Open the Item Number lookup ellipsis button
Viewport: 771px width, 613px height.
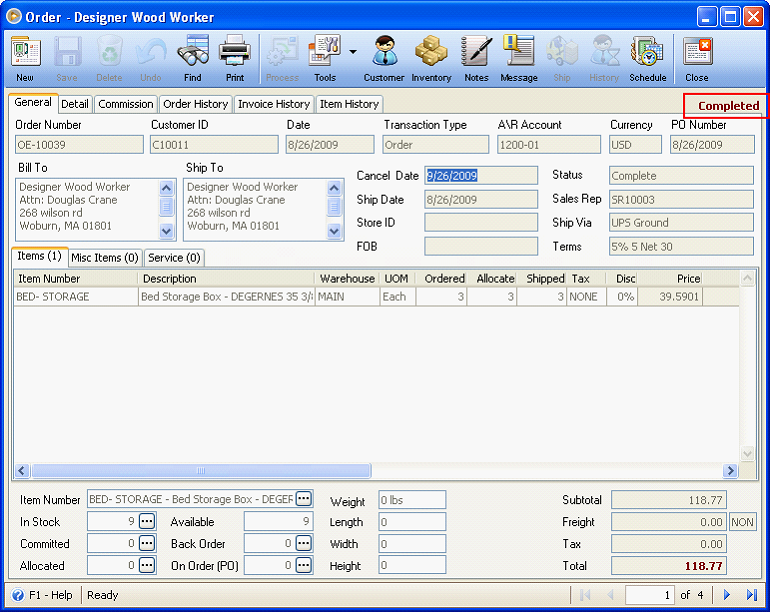click(304, 499)
